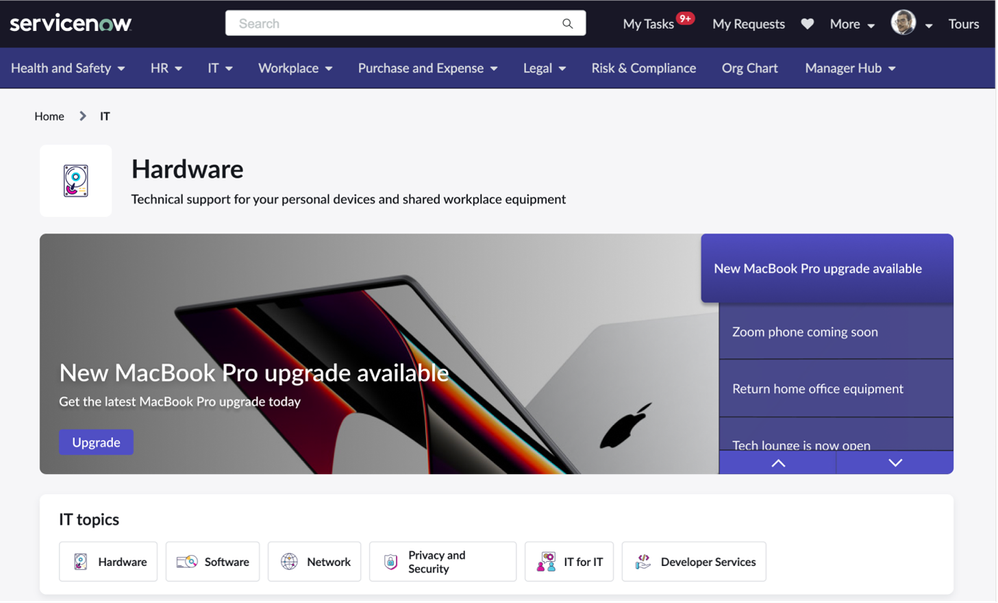Click 'Get the latest MacBook Pro upgrade today'

(x=179, y=401)
